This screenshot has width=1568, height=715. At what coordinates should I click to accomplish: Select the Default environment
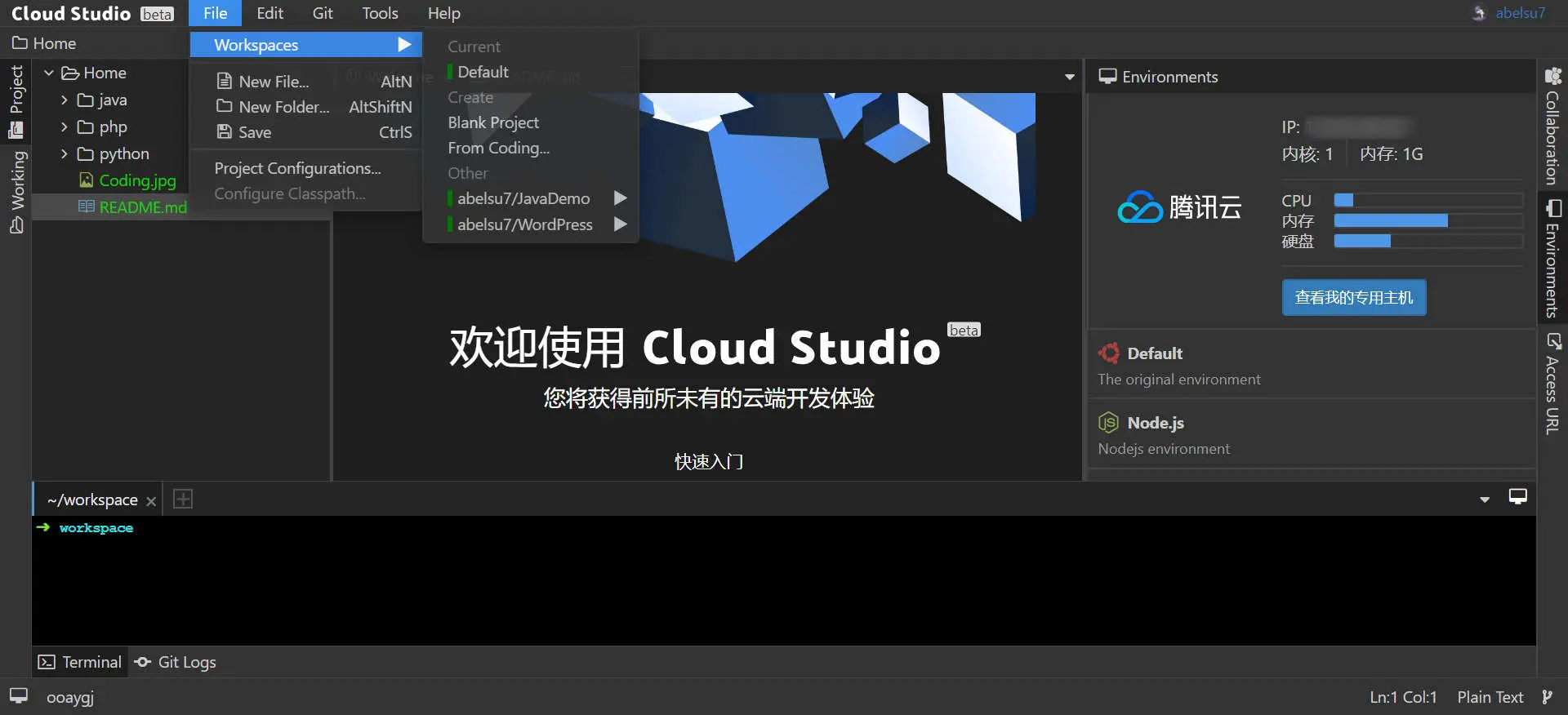click(1312, 365)
